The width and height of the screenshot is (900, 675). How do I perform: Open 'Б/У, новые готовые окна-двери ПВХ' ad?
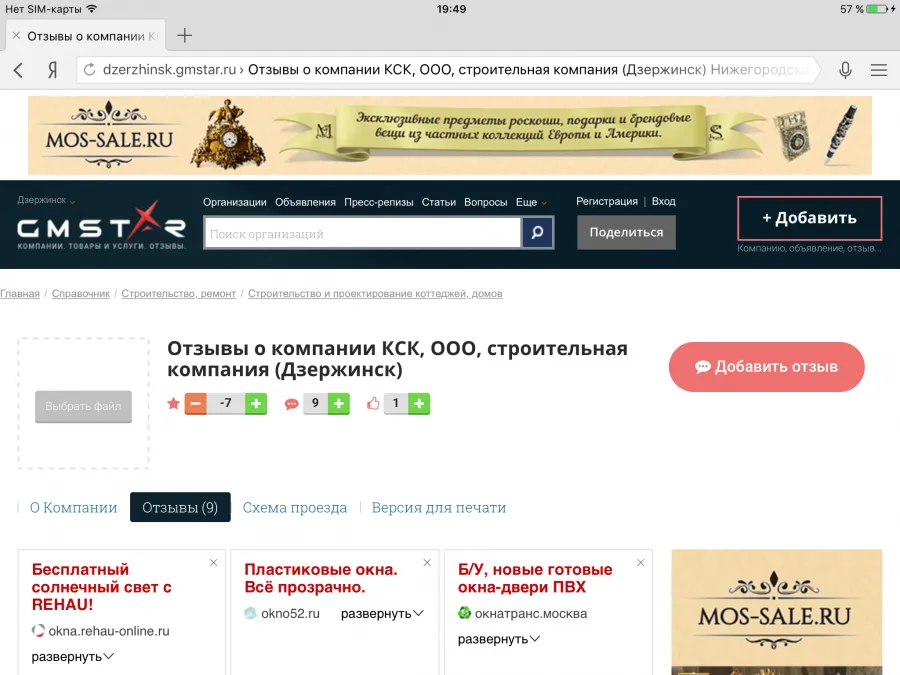tap(535, 578)
